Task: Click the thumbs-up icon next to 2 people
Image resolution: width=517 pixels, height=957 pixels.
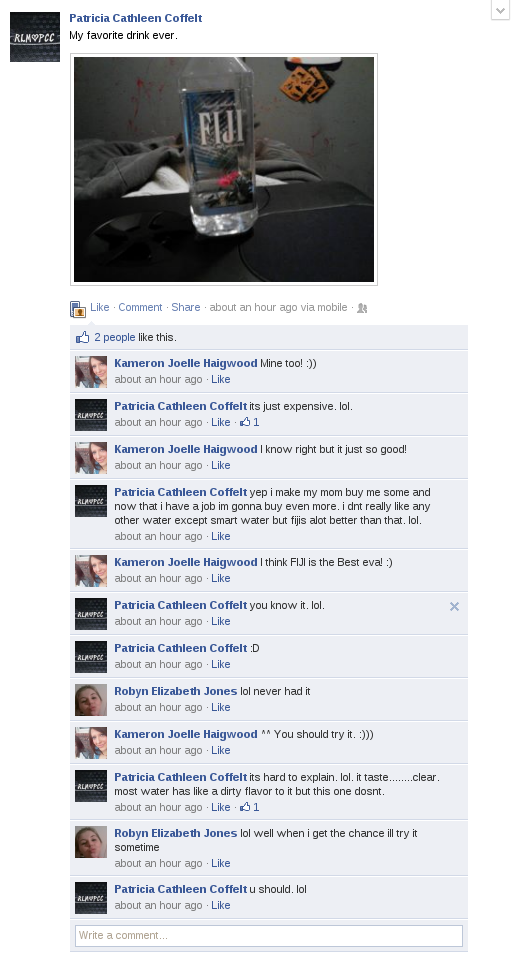Action: coord(82,337)
